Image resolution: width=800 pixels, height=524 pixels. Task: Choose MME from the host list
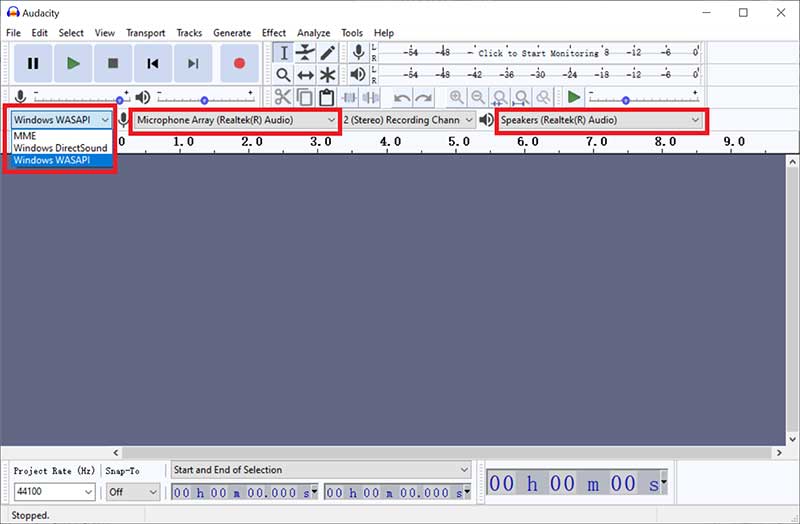[61, 136]
